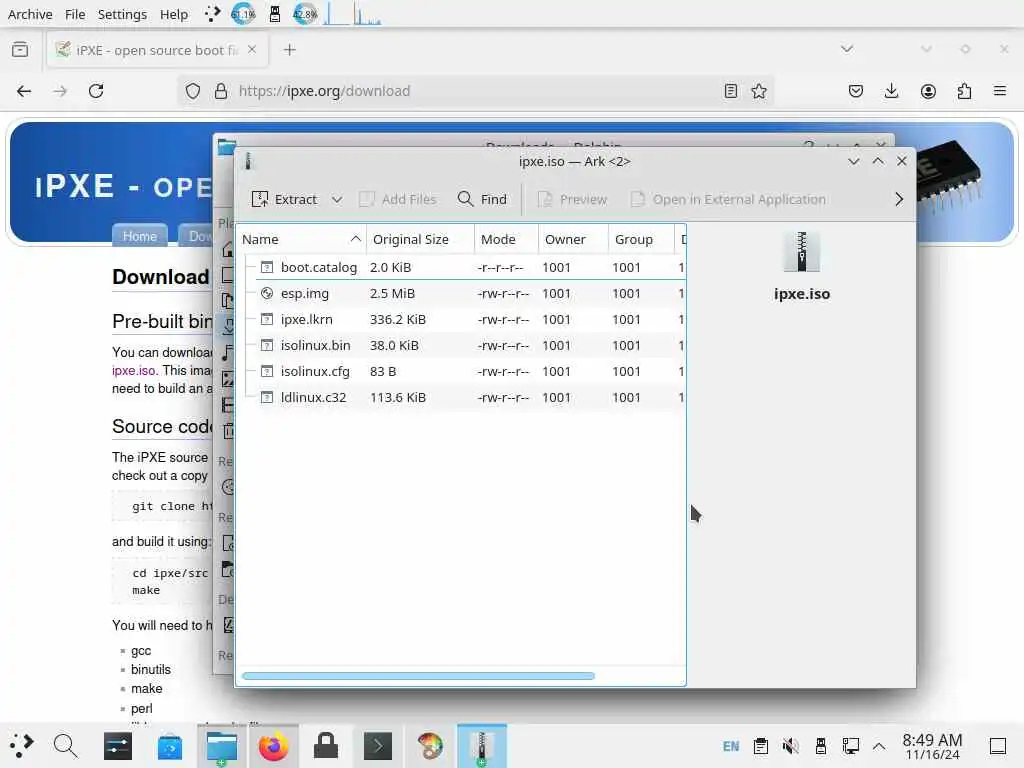Click the Mode column header
This screenshot has height=768, width=1024.
506,239
